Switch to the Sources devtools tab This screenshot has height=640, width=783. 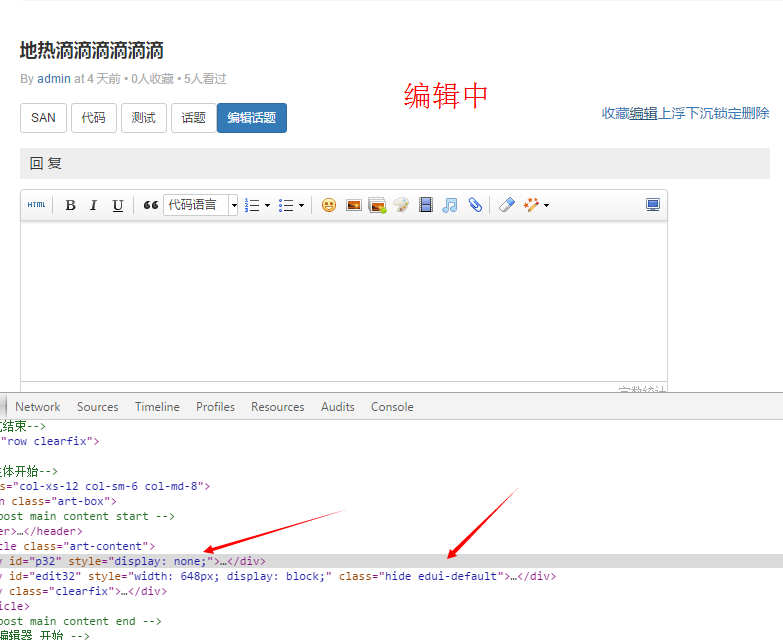pyautogui.click(x=97, y=407)
